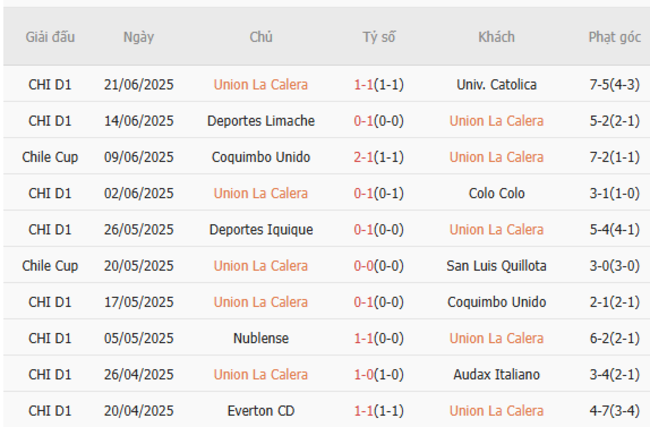Open the Deportes Limache team link
This screenshot has width=650, height=427.
click(261, 121)
